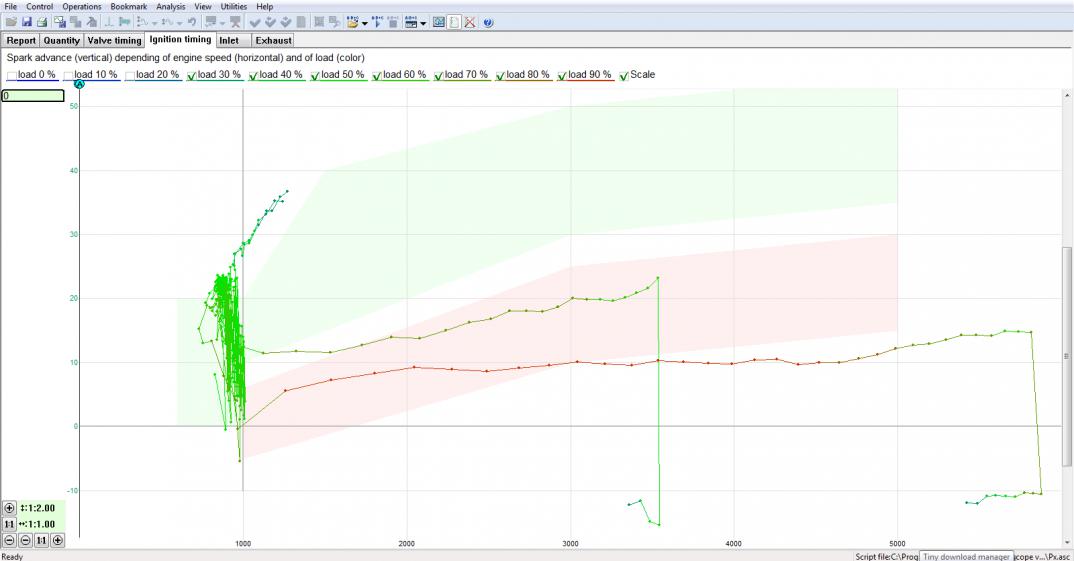Click the Save floppy disk icon
1074x561 pixels.
coord(27,22)
